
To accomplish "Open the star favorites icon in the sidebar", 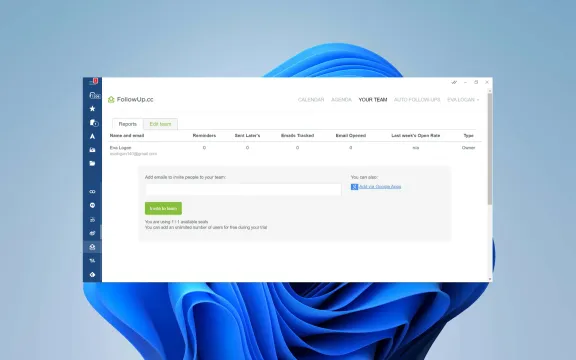I will click(93, 109).
